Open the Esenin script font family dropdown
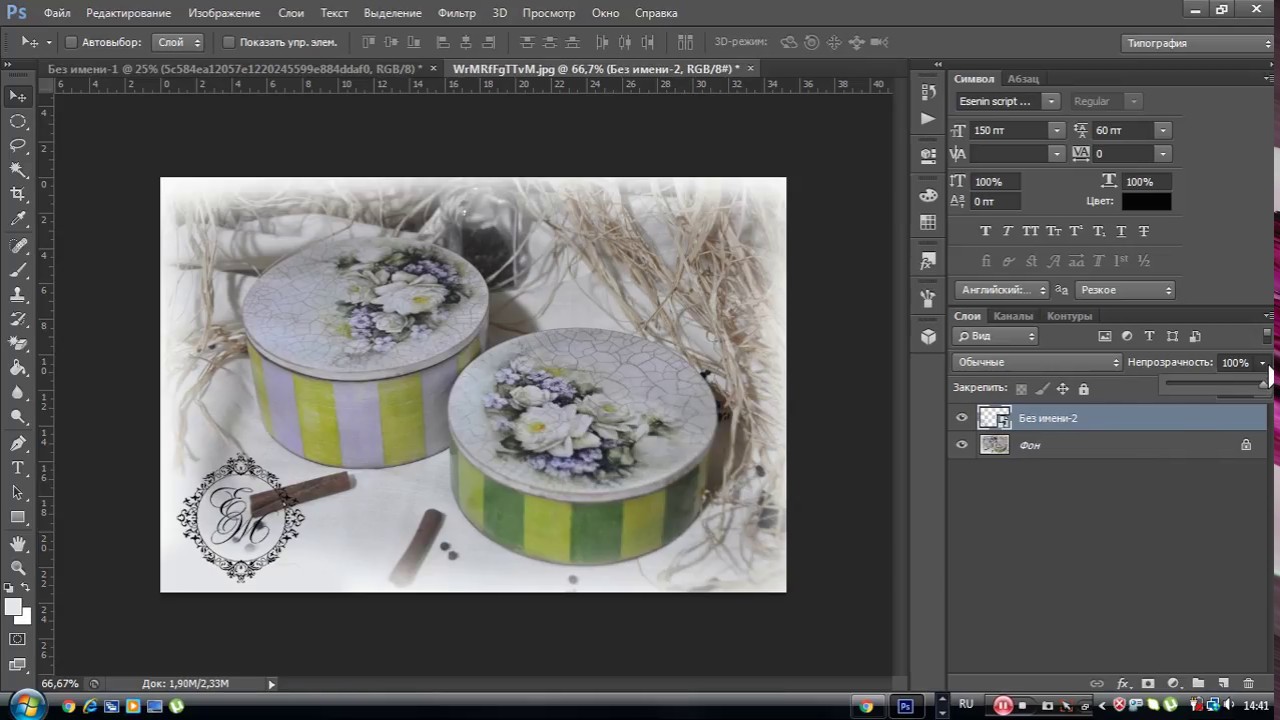This screenshot has height=720, width=1280. pos(1006,101)
